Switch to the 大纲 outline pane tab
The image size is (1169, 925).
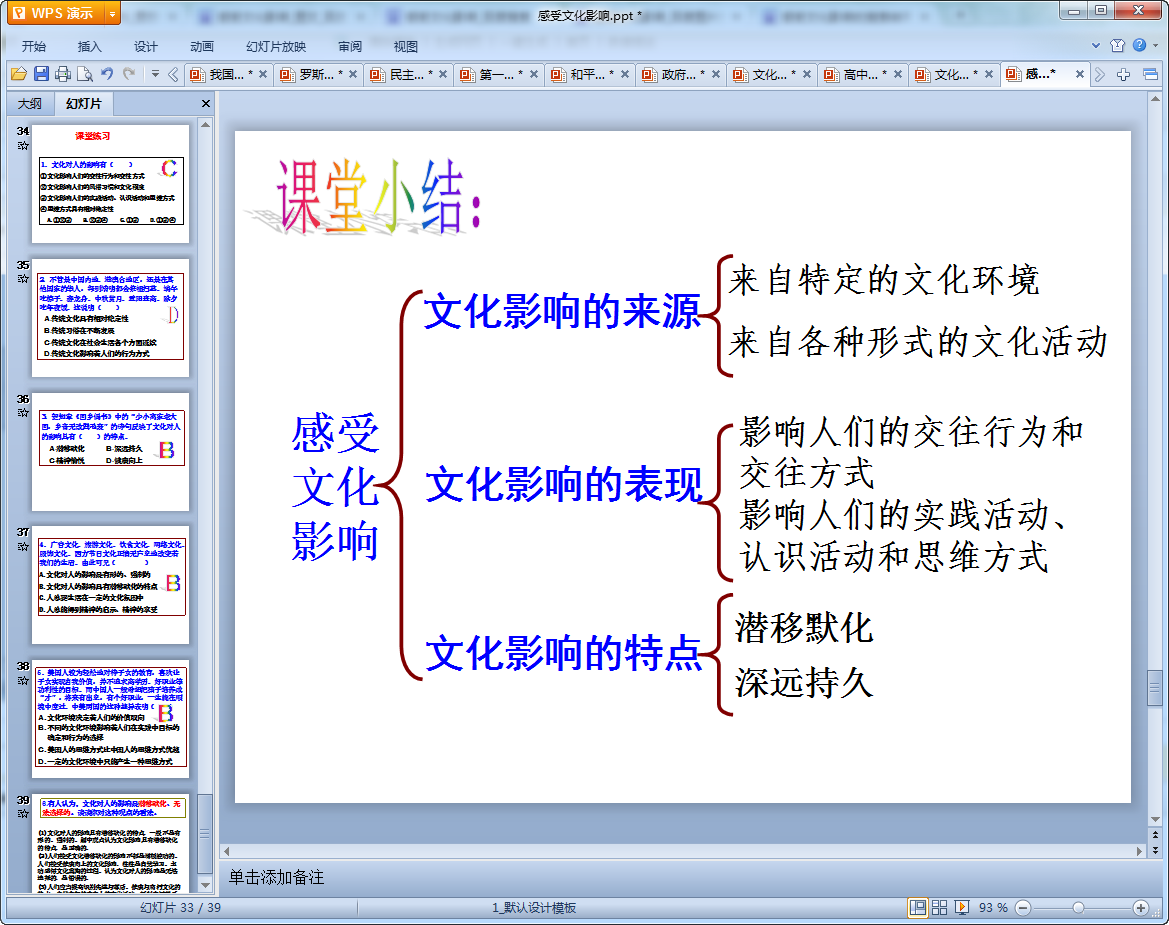click(30, 104)
